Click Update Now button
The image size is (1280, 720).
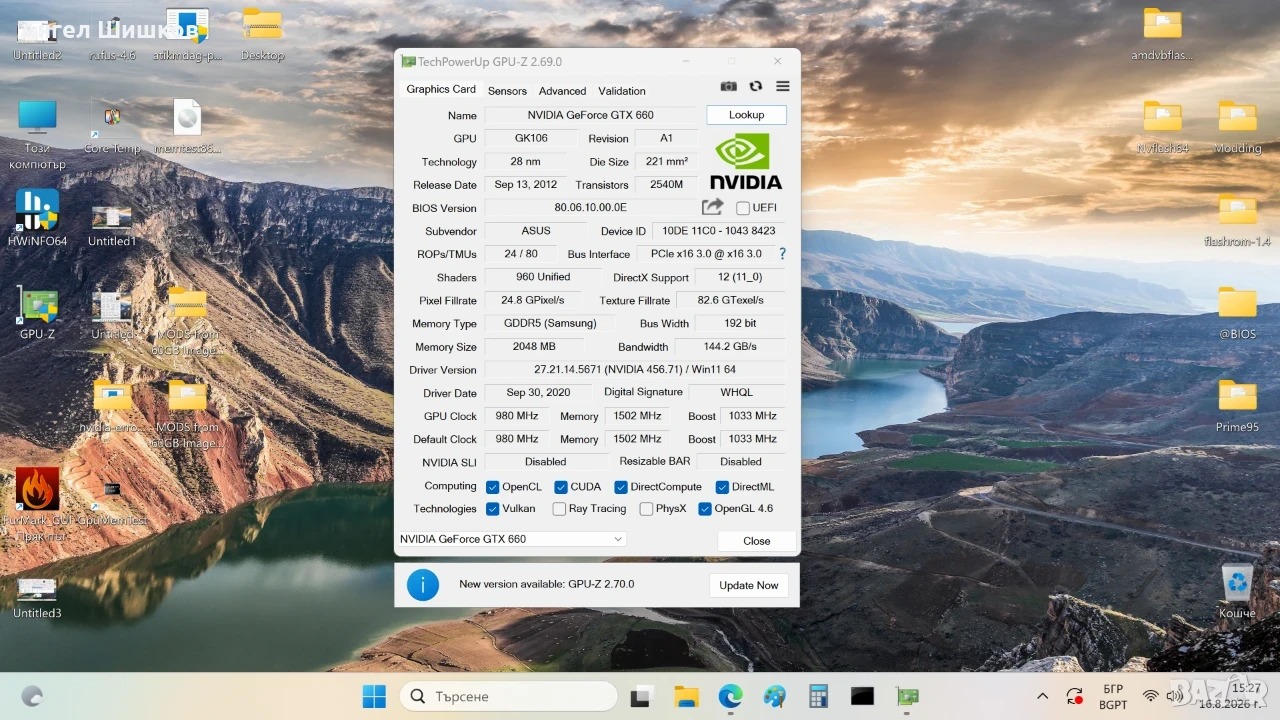749,585
